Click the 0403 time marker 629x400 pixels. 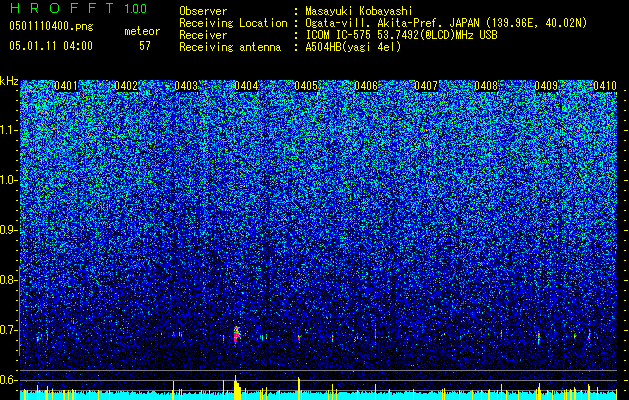click(x=186, y=86)
